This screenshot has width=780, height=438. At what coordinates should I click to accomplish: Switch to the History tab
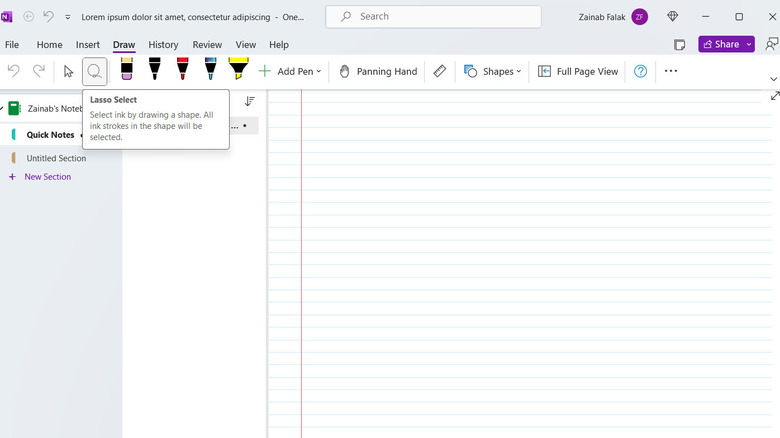click(163, 45)
